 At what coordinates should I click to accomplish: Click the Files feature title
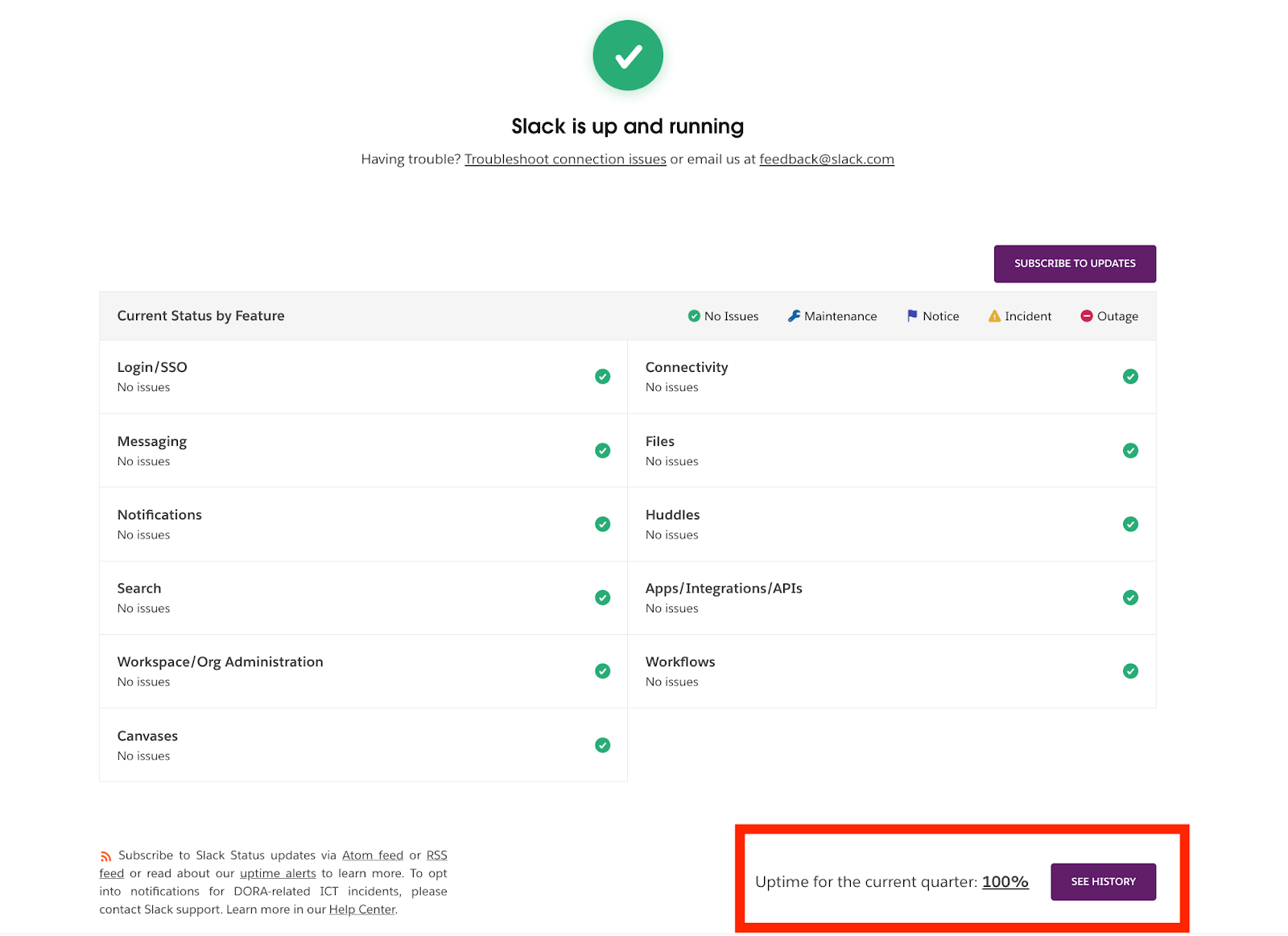[x=660, y=441]
